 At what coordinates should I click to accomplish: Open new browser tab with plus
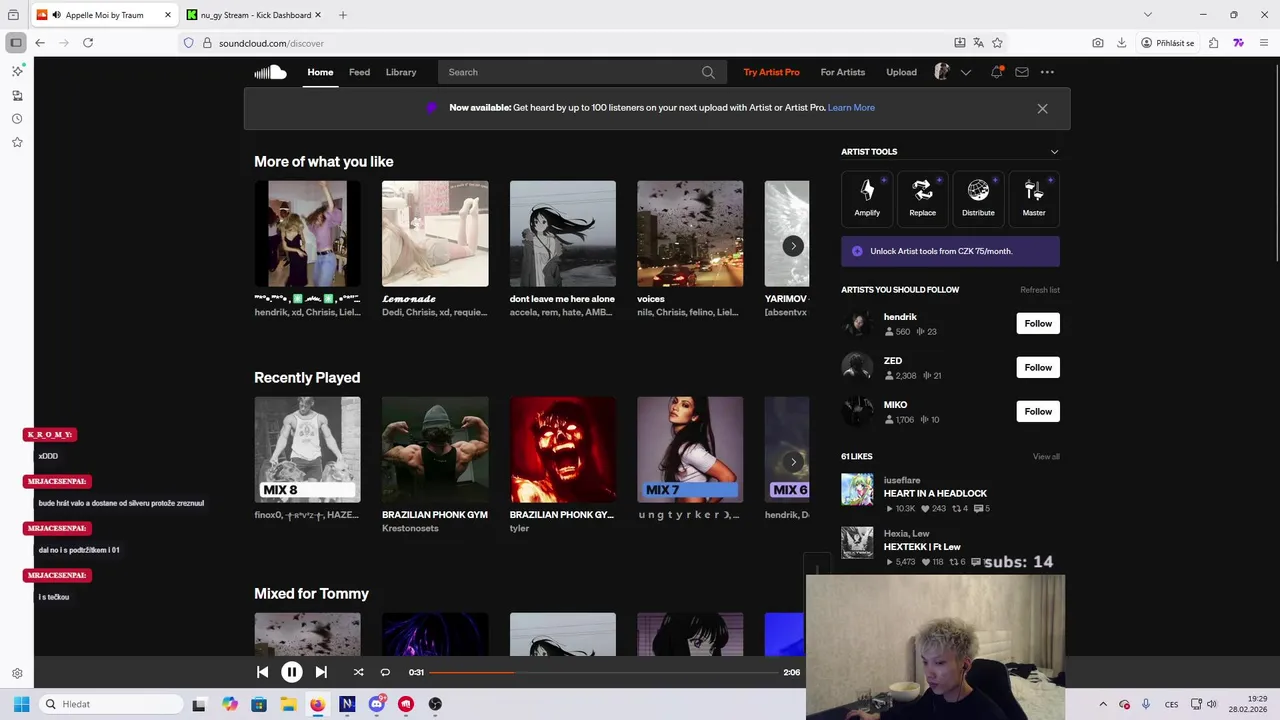343,15
